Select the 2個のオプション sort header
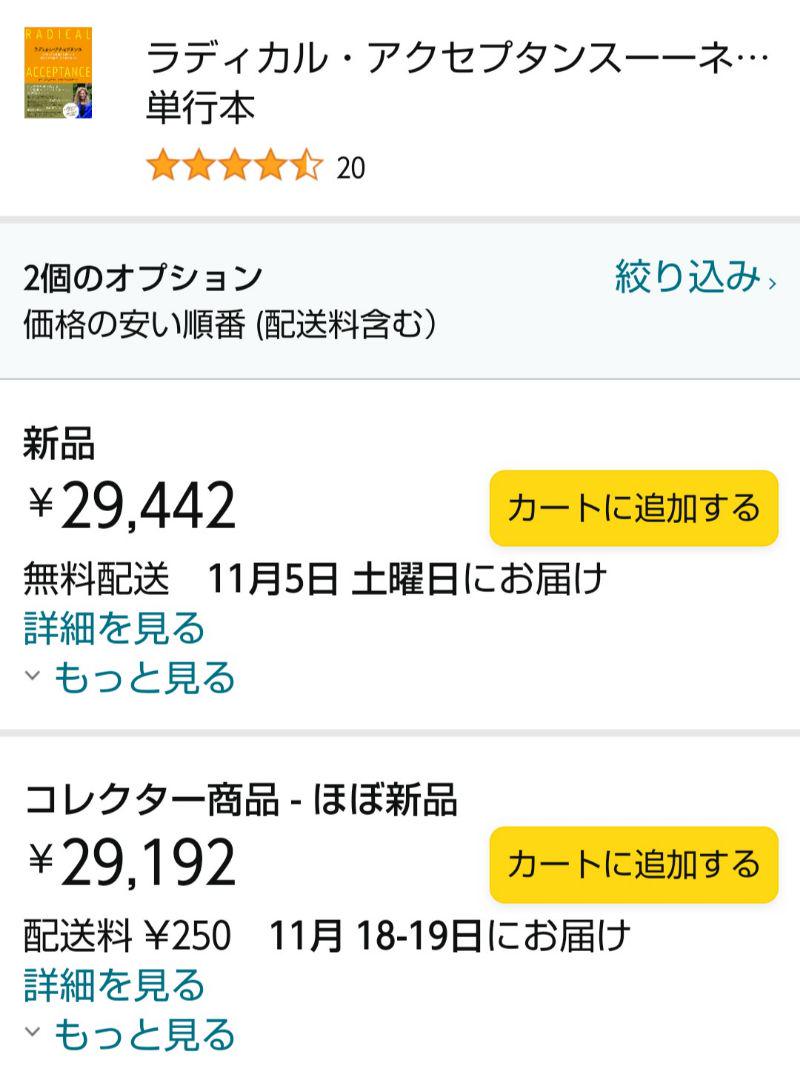 tap(143, 278)
